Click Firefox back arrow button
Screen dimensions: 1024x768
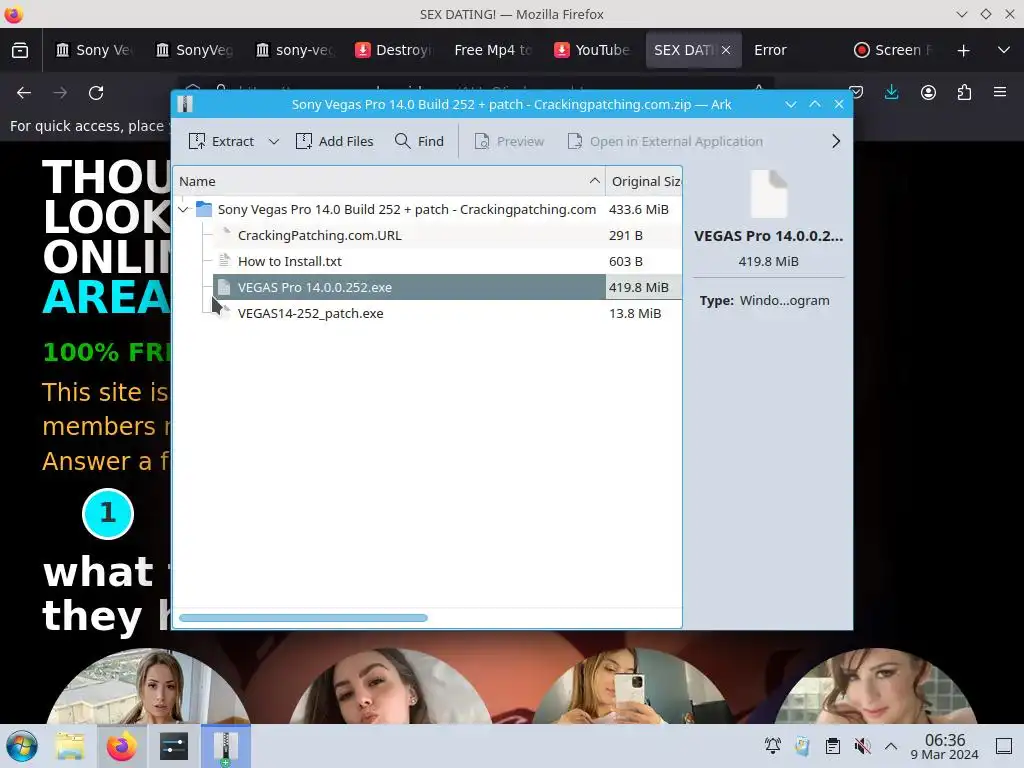(24, 93)
